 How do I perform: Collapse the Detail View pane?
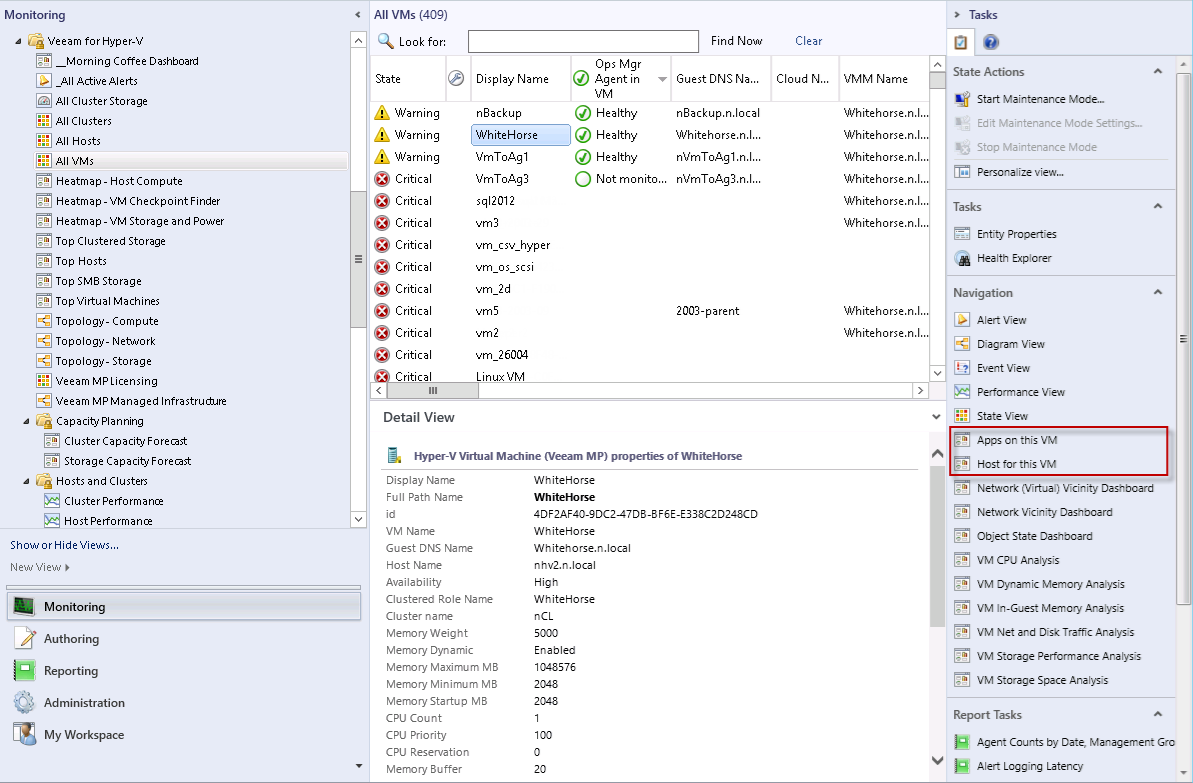tap(936, 417)
